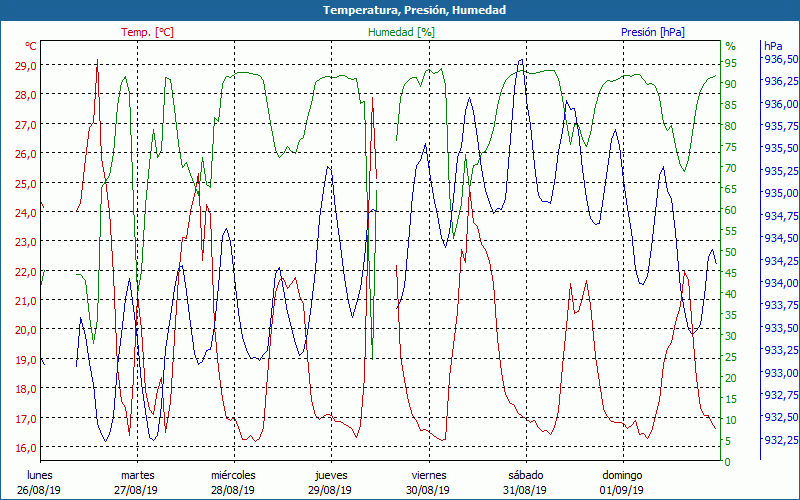Select the red 'Temp. [°C]' legend label

click(x=147, y=32)
